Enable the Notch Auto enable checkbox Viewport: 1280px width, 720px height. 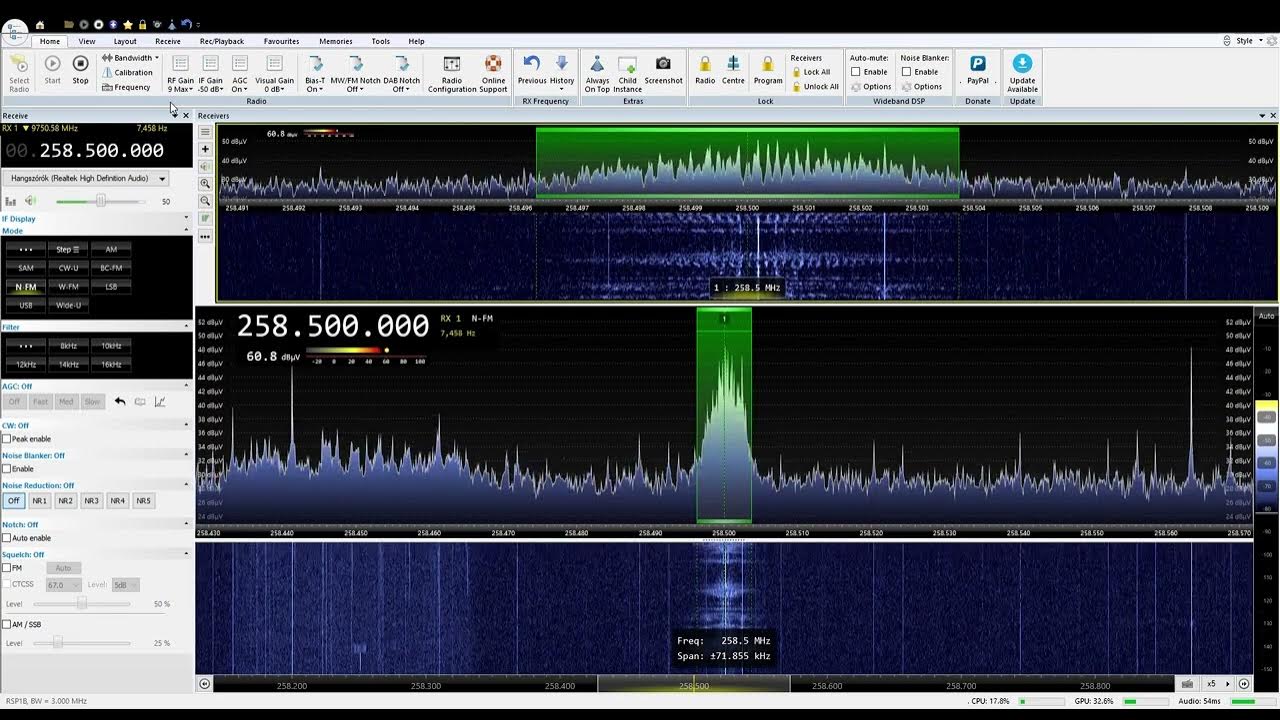tap(7, 538)
